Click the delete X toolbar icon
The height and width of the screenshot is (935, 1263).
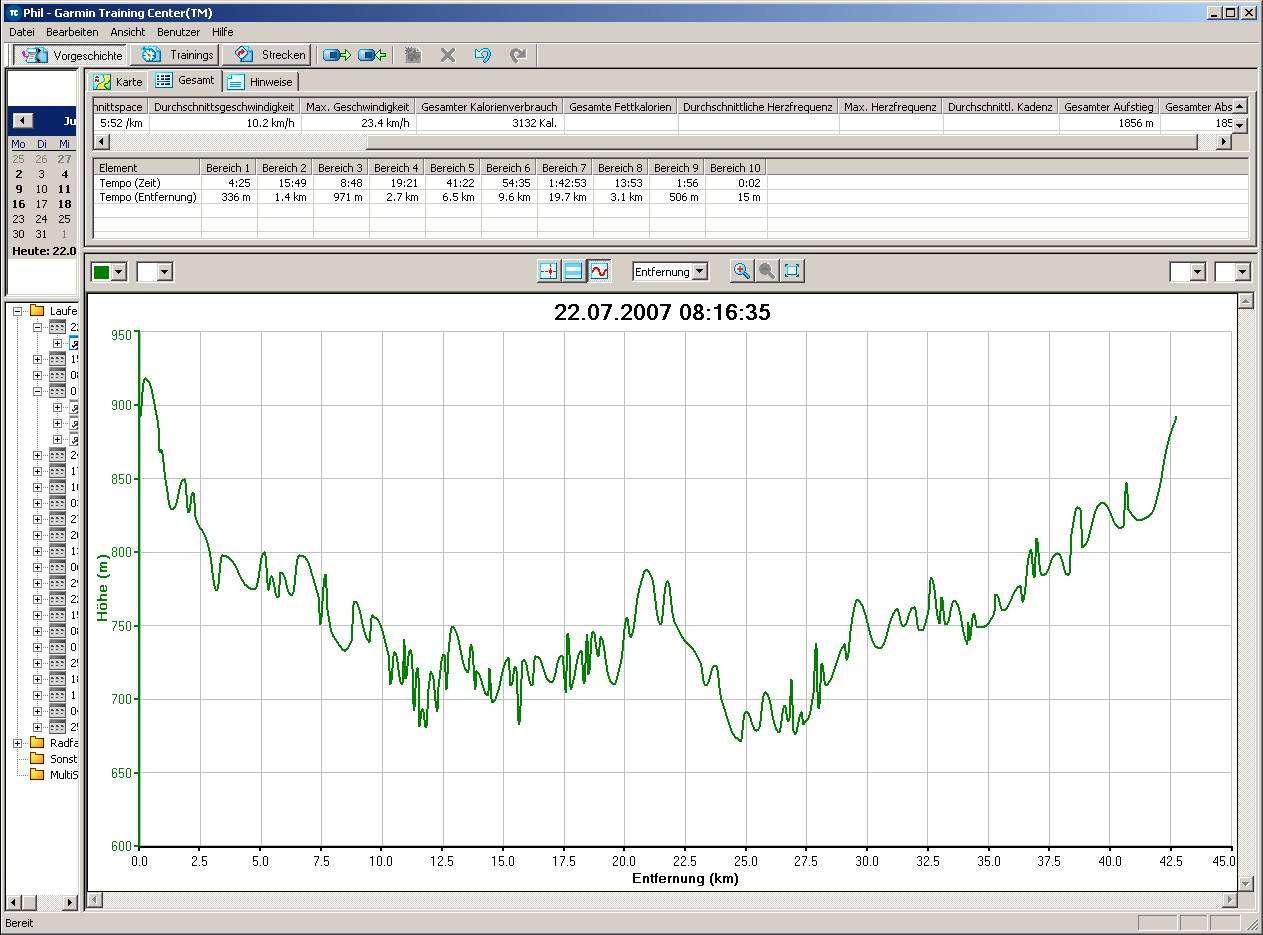coord(447,55)
